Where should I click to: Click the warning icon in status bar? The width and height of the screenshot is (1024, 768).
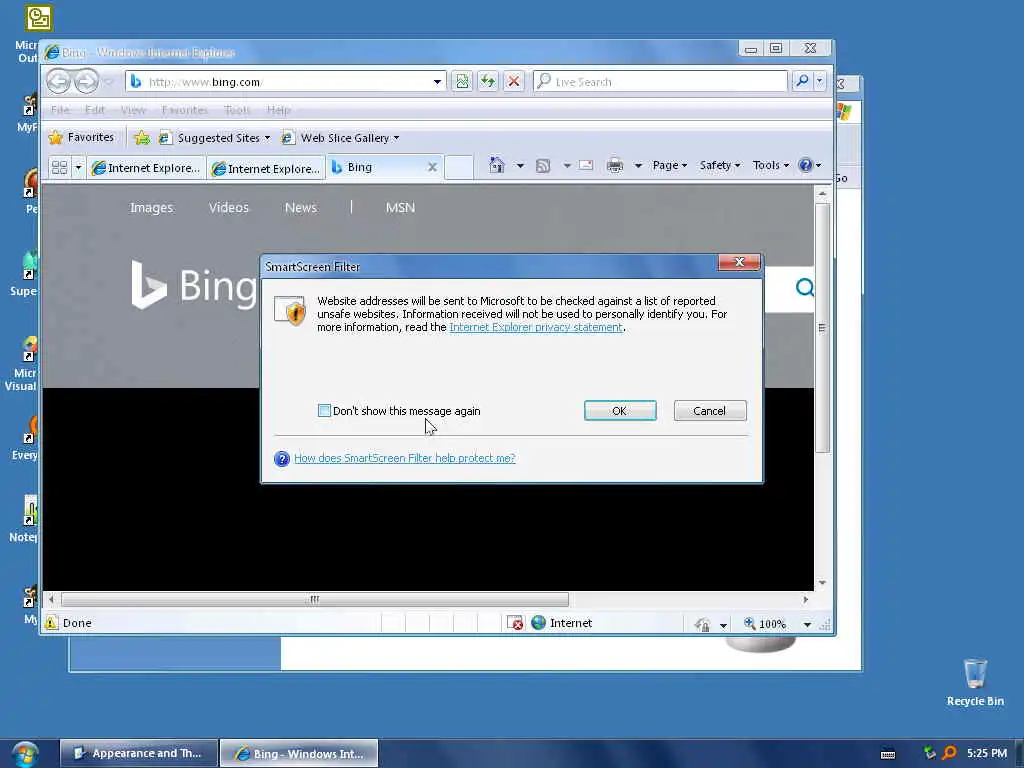(x=51, y=623)
